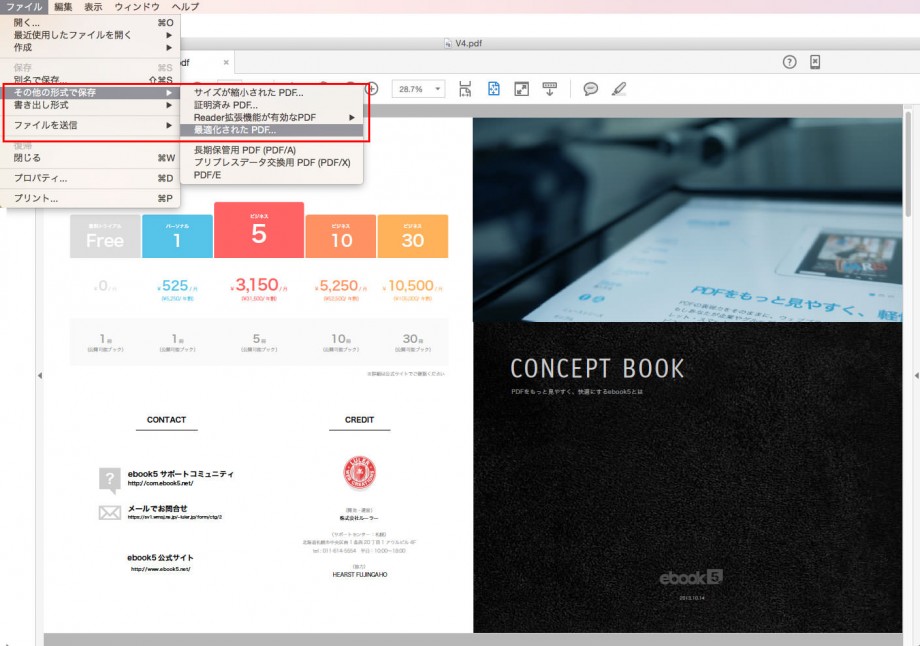Click the fit-width scrolling page icon
Image resolution: width=920 pixels, height=646 pixels.
[465, 89]
